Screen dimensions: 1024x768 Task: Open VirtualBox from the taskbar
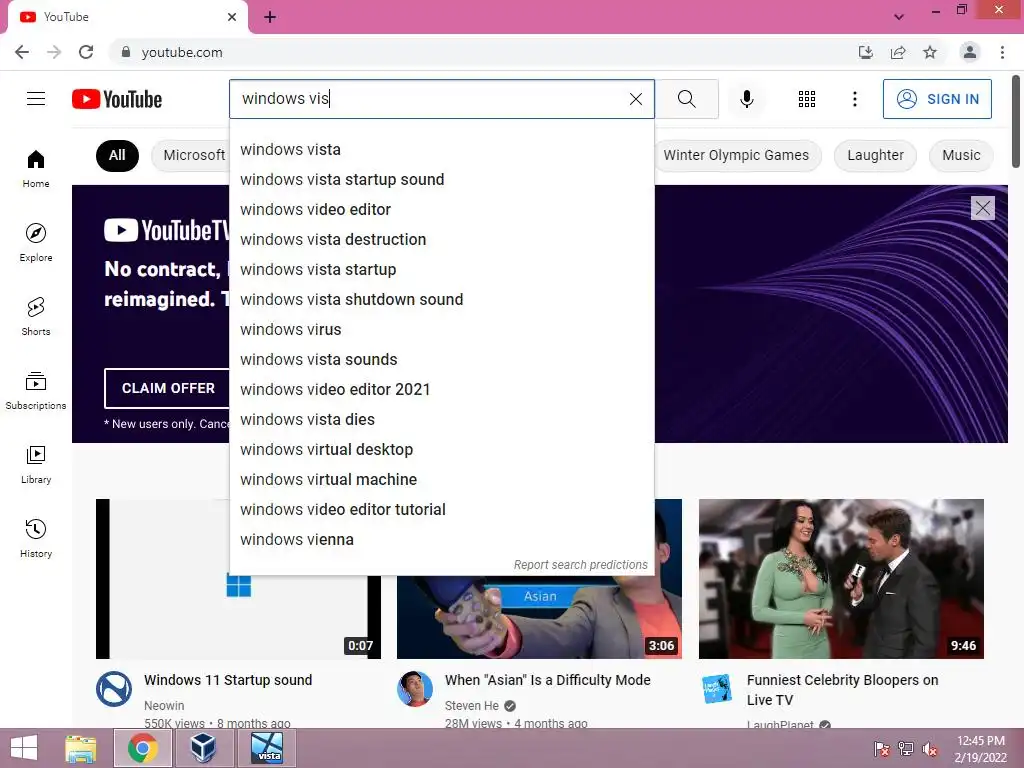203,748
